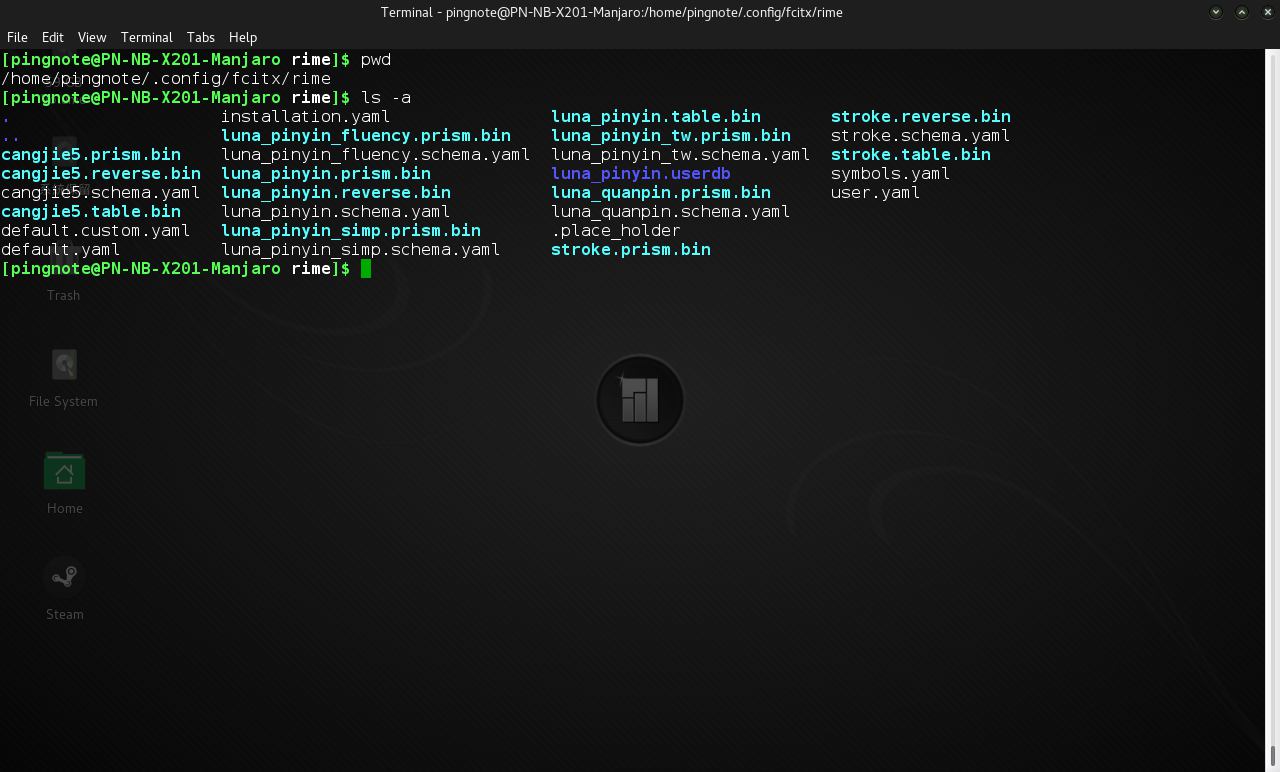Click the installation.yaml filename in the listing
1280x772 pixels.
(x=305, y=117)
